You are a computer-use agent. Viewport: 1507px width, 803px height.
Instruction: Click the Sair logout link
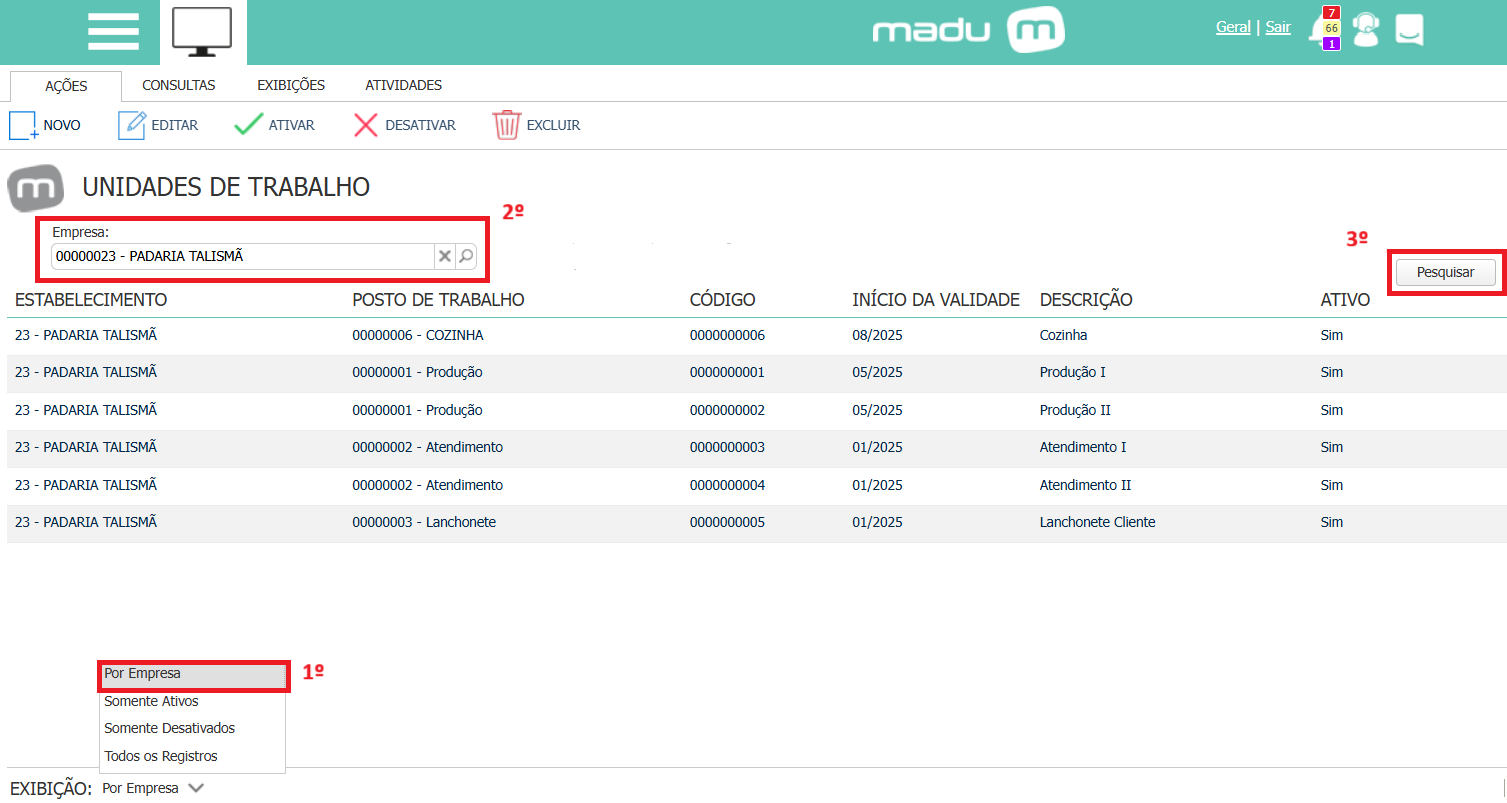point(1278,27)
